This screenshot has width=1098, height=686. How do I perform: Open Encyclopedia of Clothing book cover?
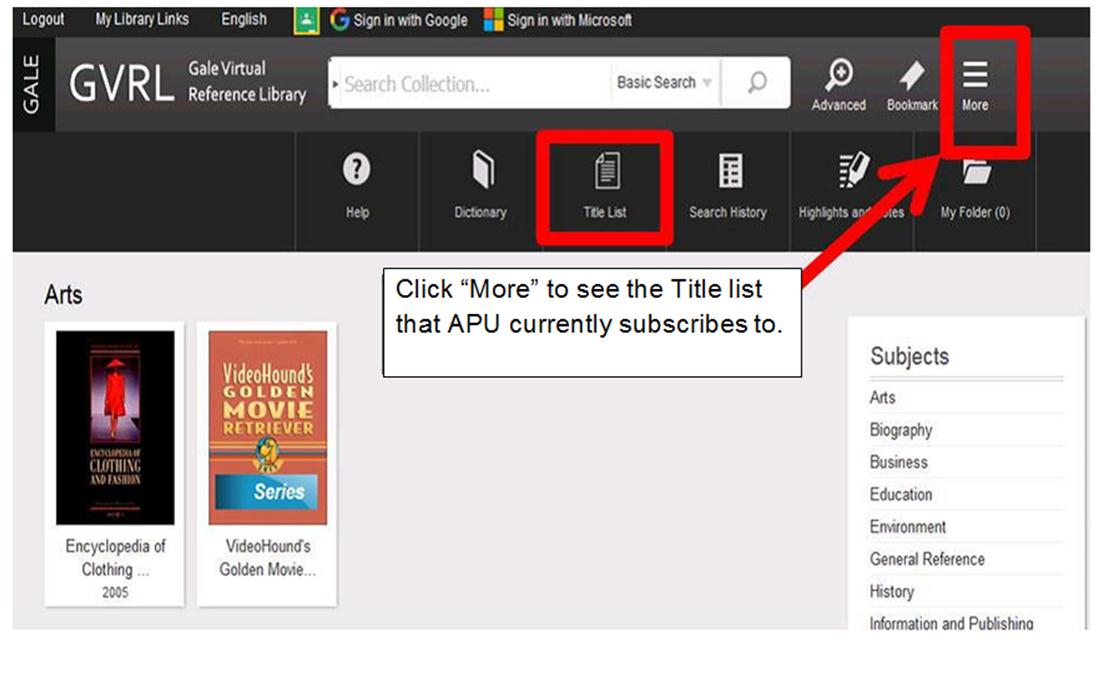[116, 427]
